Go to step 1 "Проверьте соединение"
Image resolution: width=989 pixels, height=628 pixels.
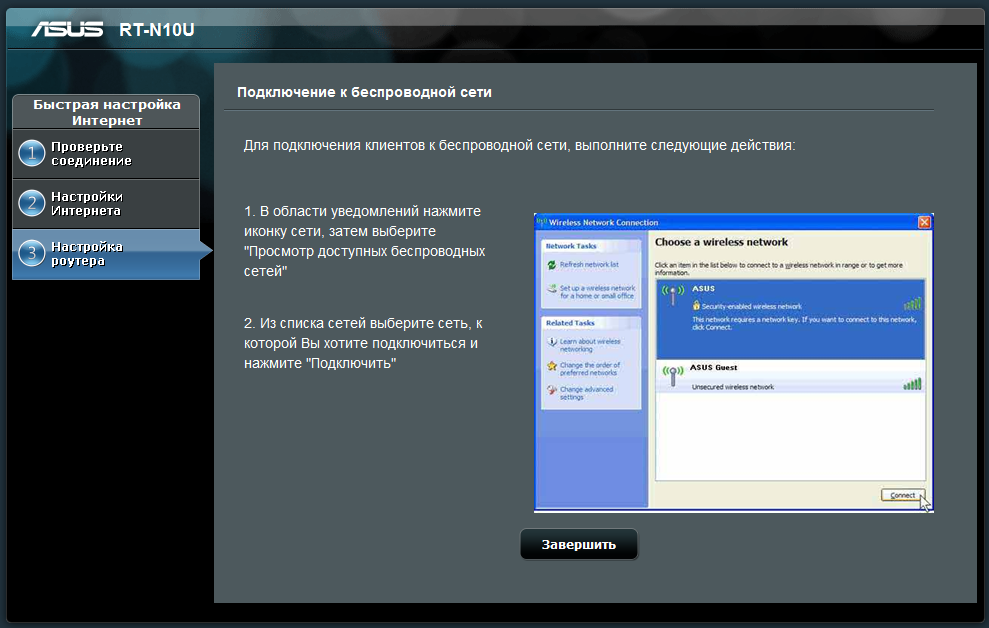click(x=106, y=154)
